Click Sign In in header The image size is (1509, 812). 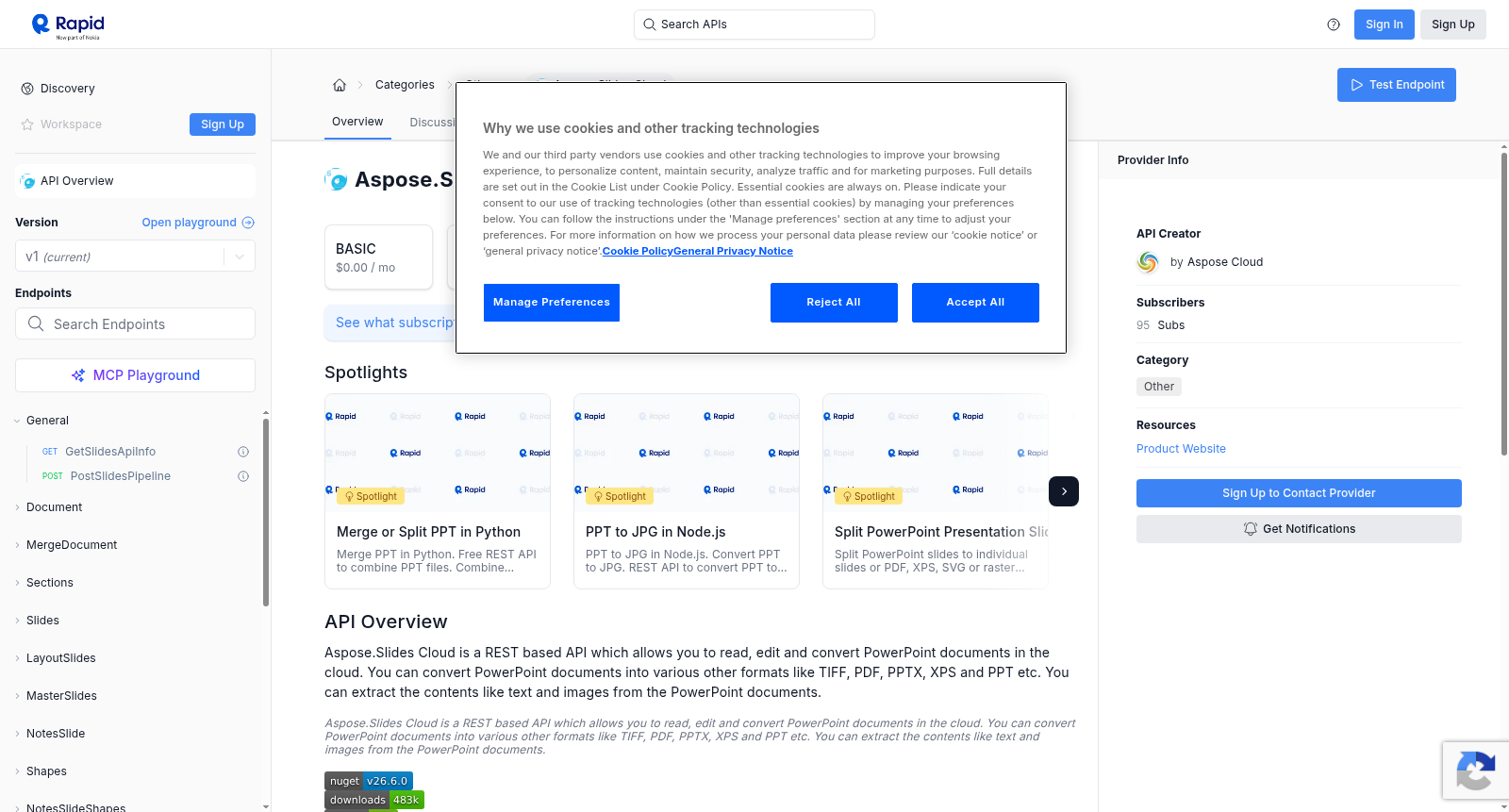1385,25
